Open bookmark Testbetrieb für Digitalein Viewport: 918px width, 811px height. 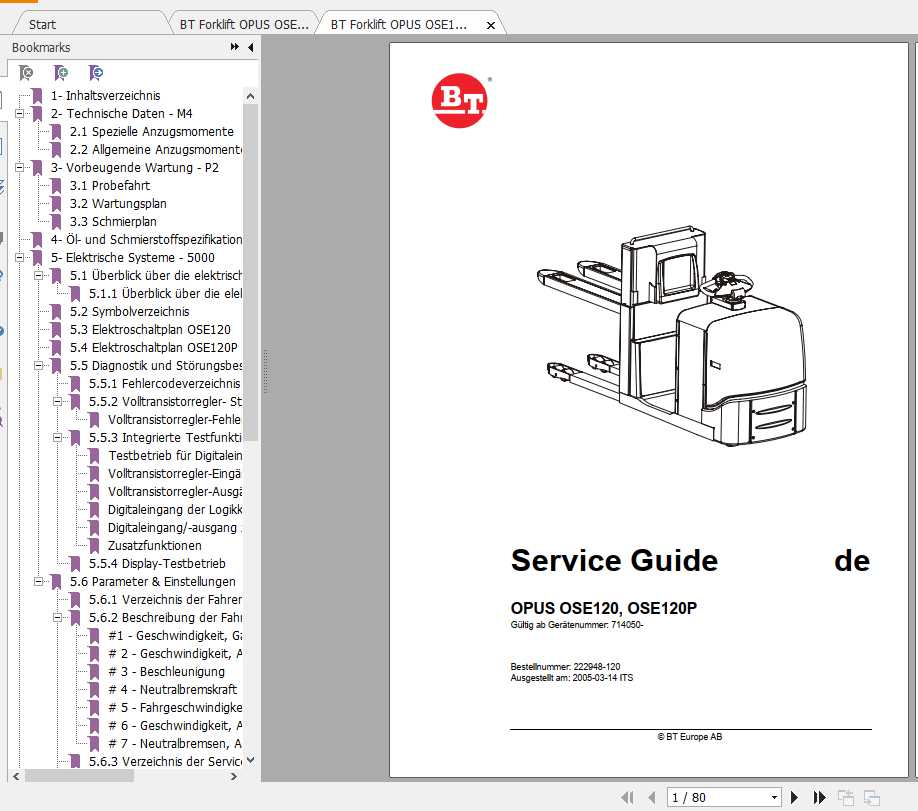pyautogui.click(x=175, y=456)
